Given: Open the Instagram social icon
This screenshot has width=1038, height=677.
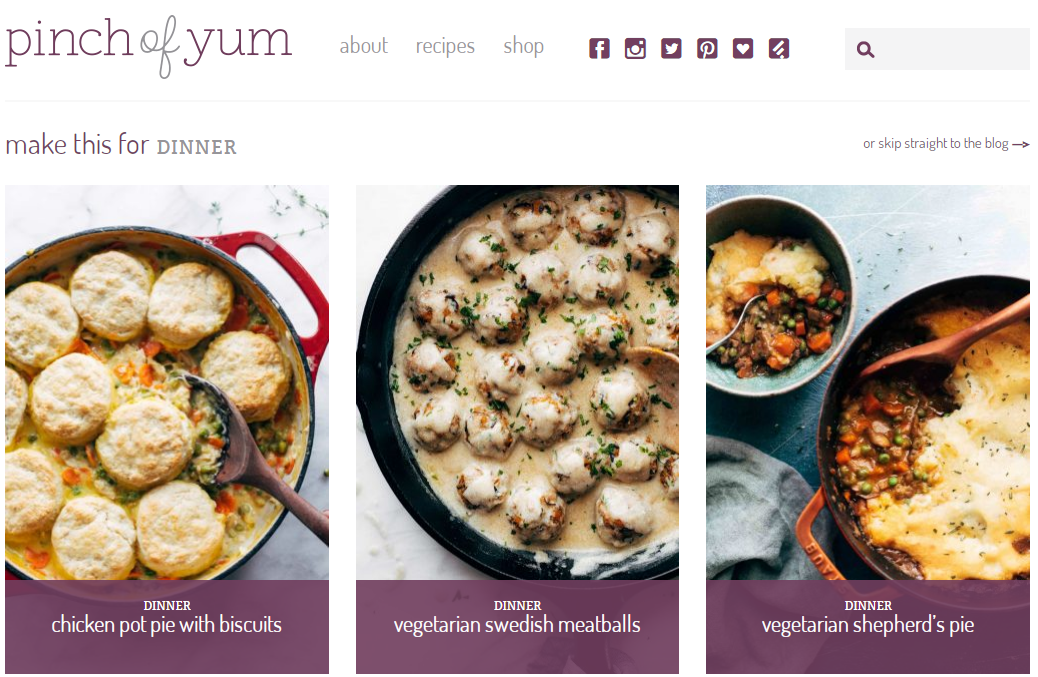Looking at the screenshot, I should pyautogui.click(x=635, y=48).
